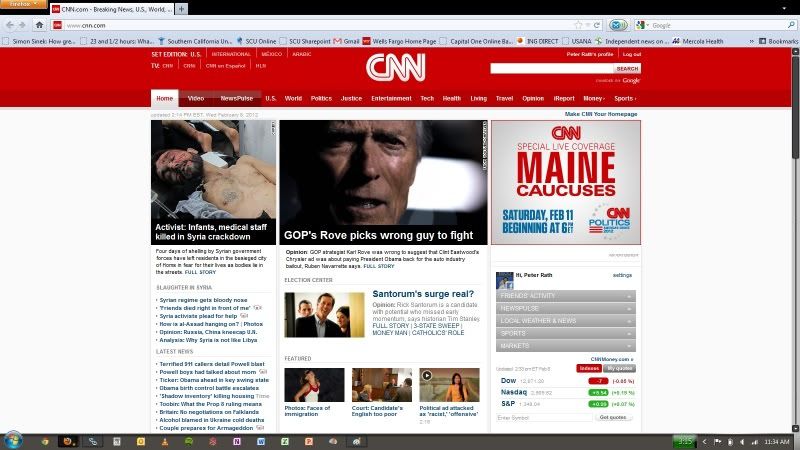Open the Entertainment section
Screen dimensions: 800x450
click(391, 98)
